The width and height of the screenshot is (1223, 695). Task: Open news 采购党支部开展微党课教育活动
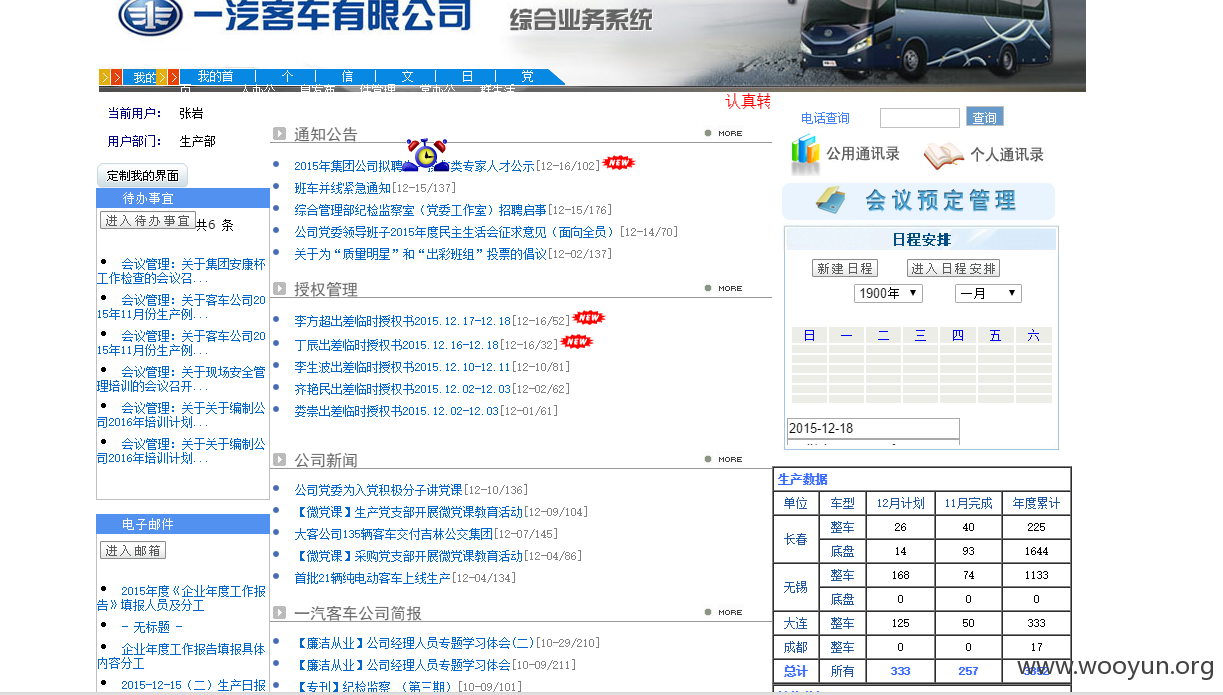pyautogui.click(x=408, y=556)
